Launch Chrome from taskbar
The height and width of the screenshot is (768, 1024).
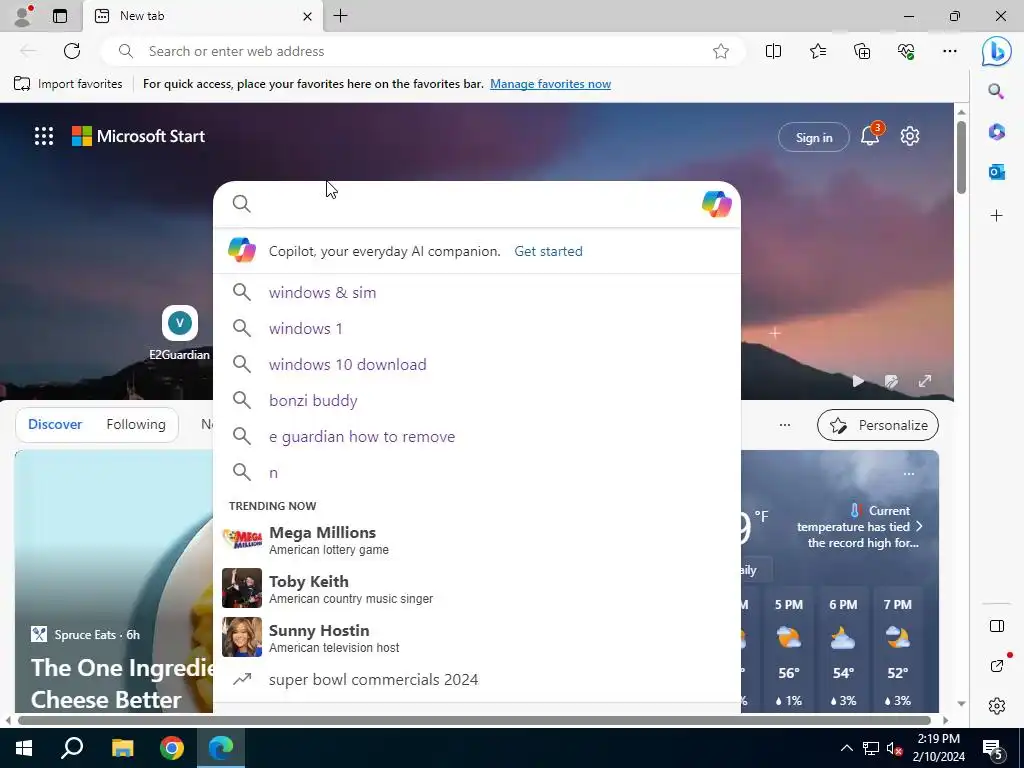tap(172, 748)
